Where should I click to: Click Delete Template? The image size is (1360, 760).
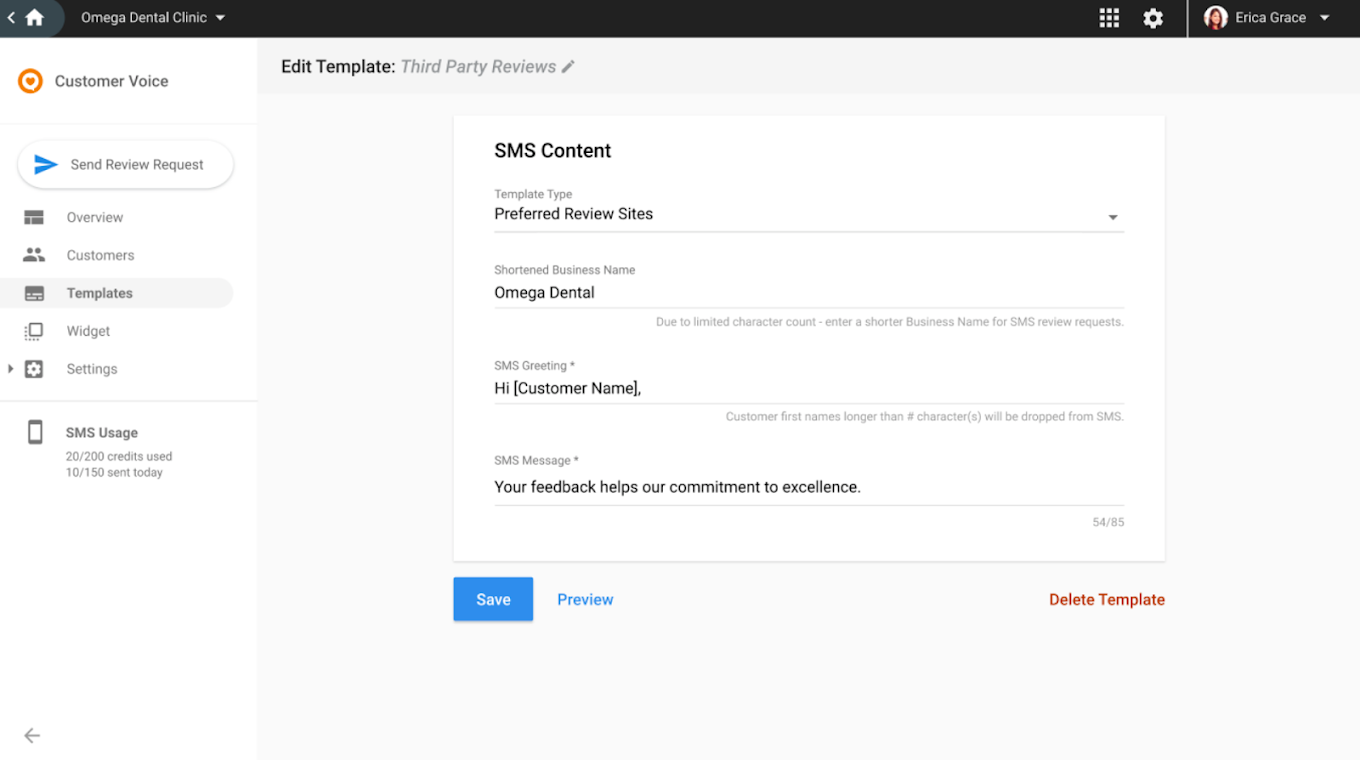point(1106,599)
